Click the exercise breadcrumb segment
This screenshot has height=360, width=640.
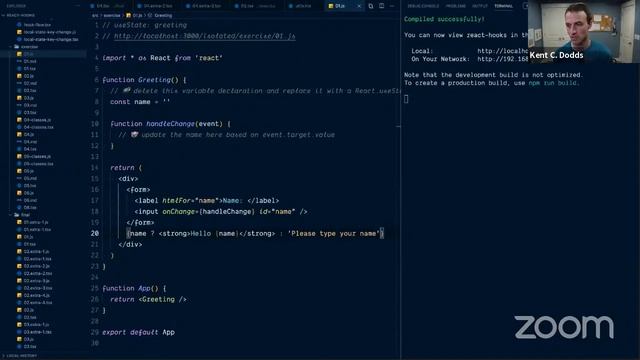pyautogui.click(x=112, y=16)
